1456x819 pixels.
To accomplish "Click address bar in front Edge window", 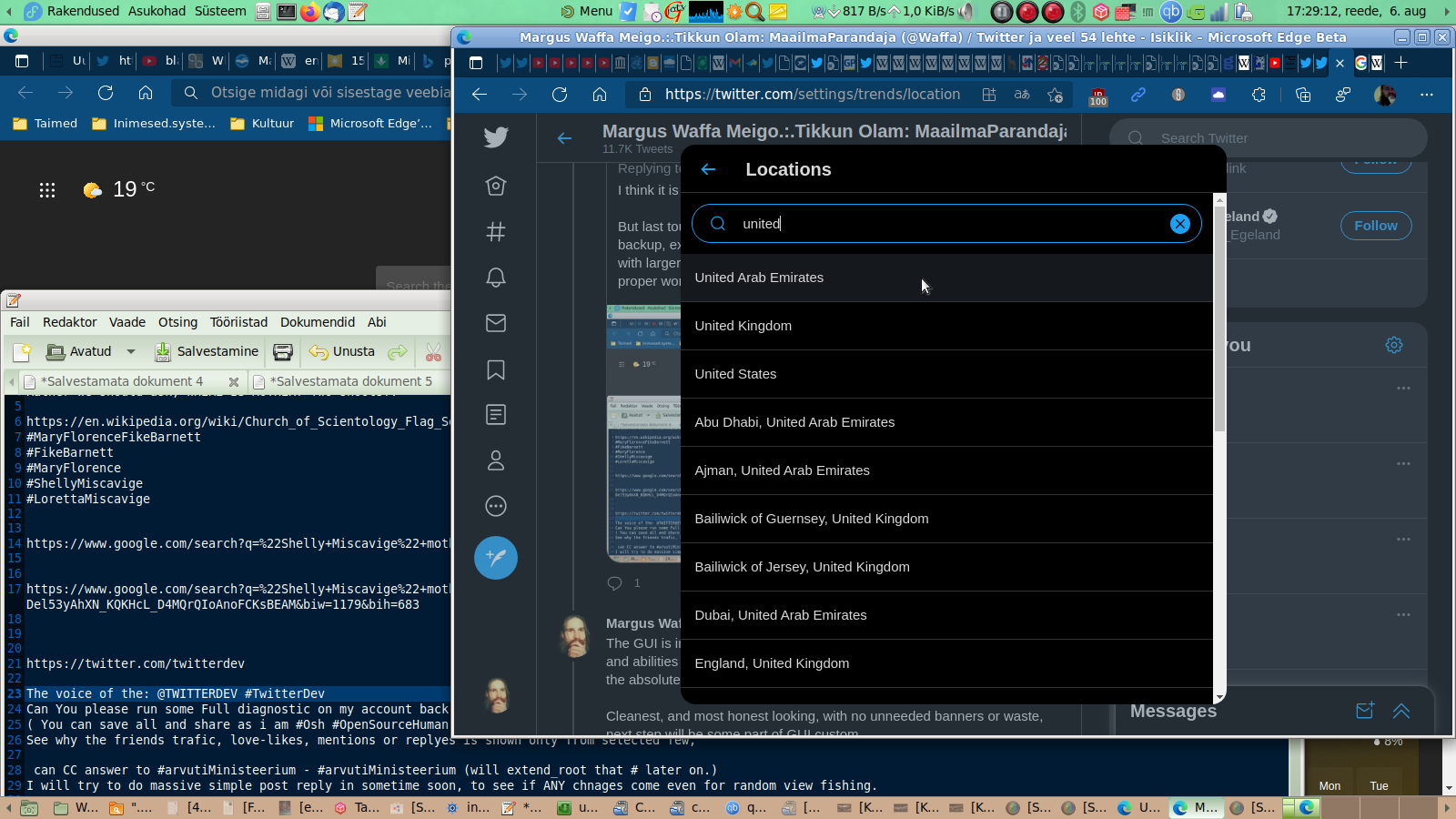I will 812,95.
